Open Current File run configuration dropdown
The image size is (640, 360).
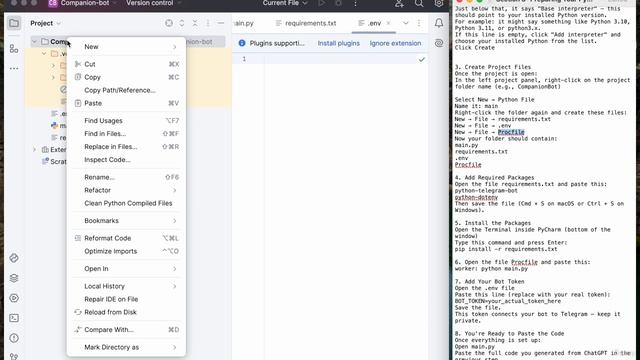284,3
